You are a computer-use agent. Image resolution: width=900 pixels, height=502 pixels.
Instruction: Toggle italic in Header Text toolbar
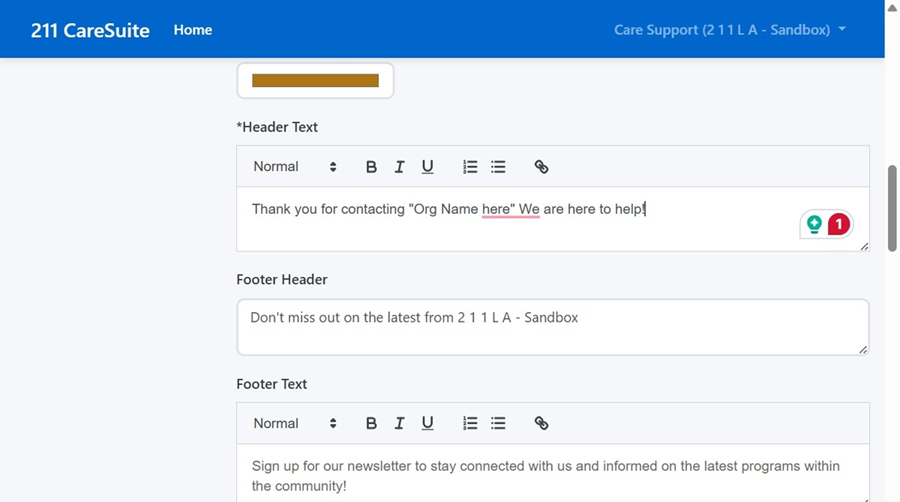point(399,167)
